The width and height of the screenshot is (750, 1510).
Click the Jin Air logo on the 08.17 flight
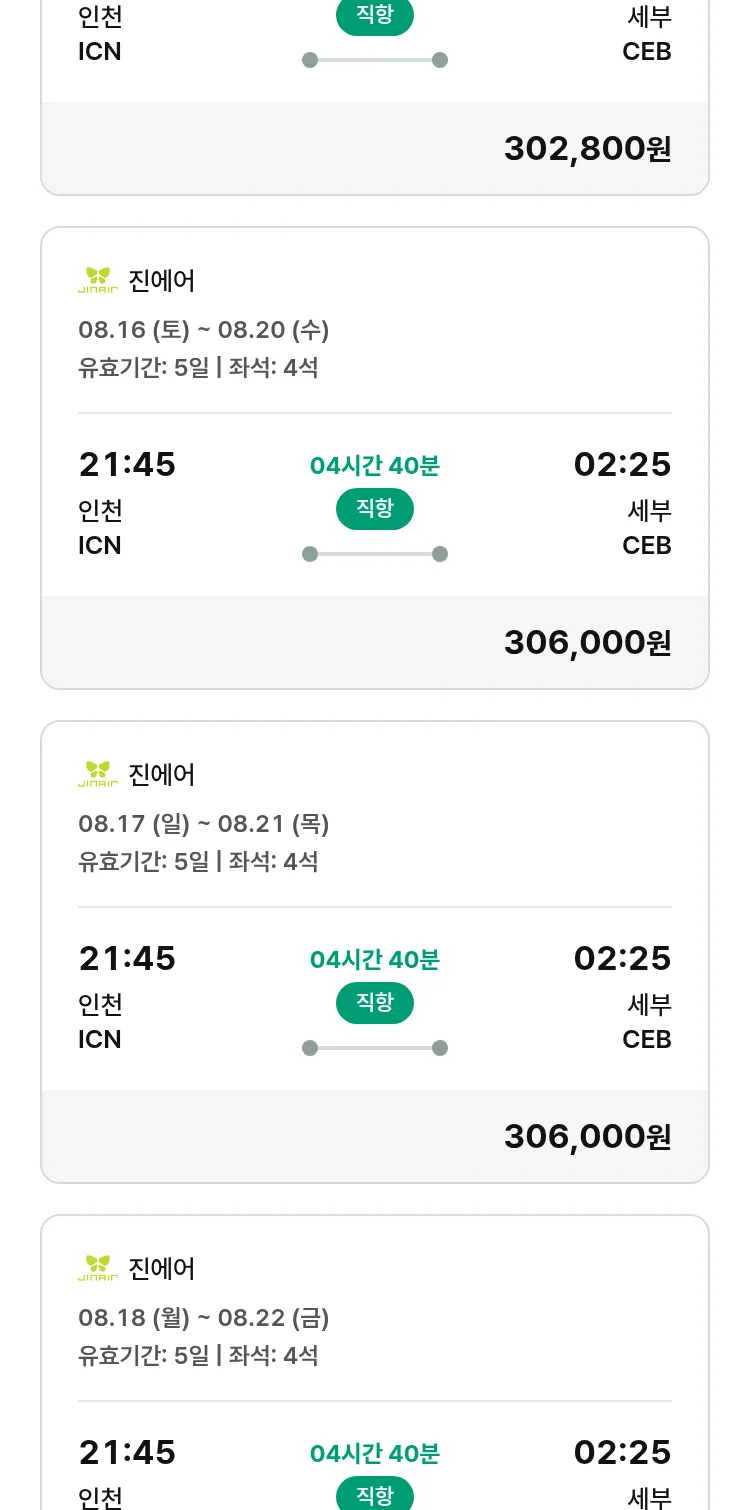coord(98,774)
